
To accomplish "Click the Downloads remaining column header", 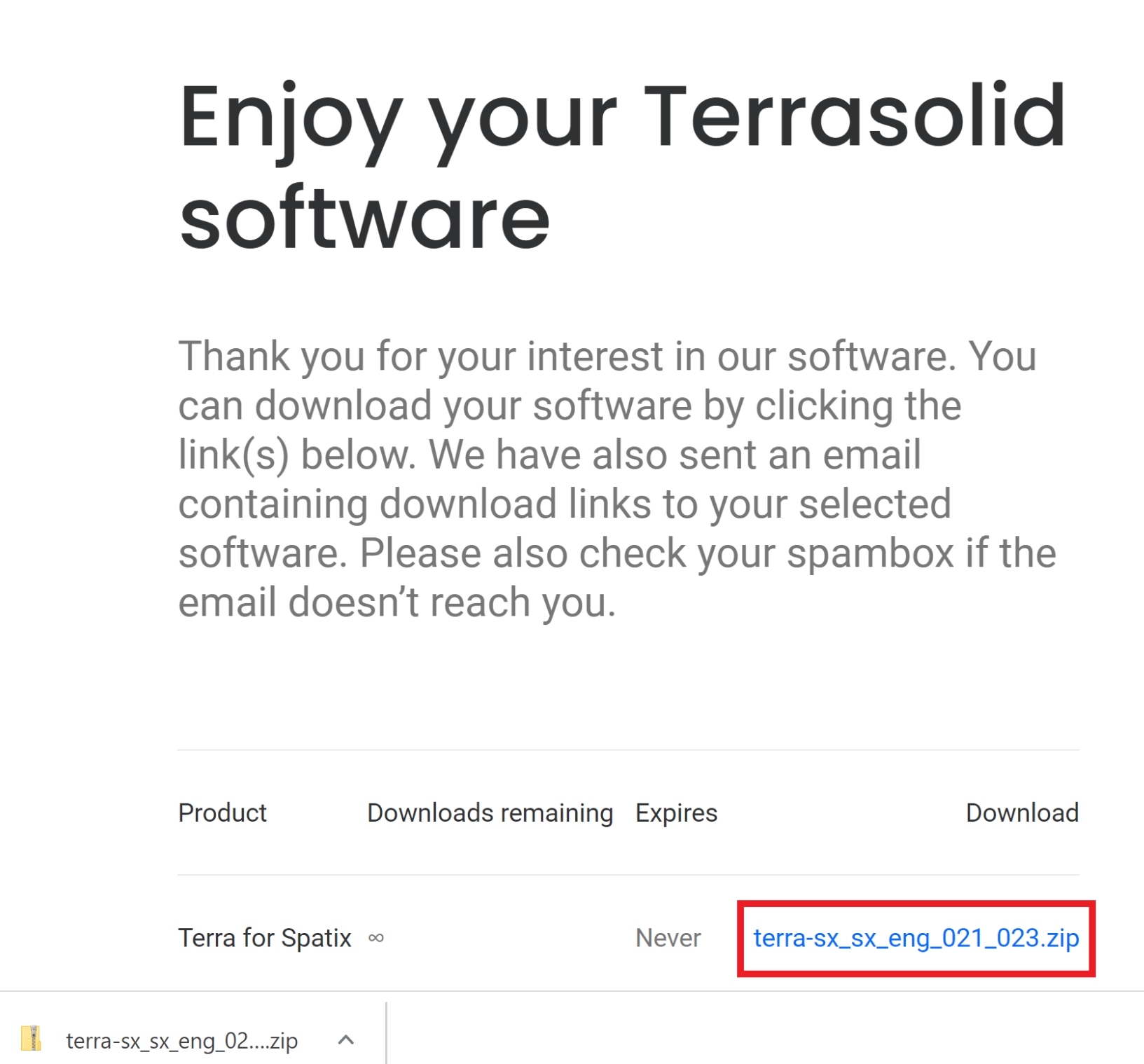I will [490, 813].
